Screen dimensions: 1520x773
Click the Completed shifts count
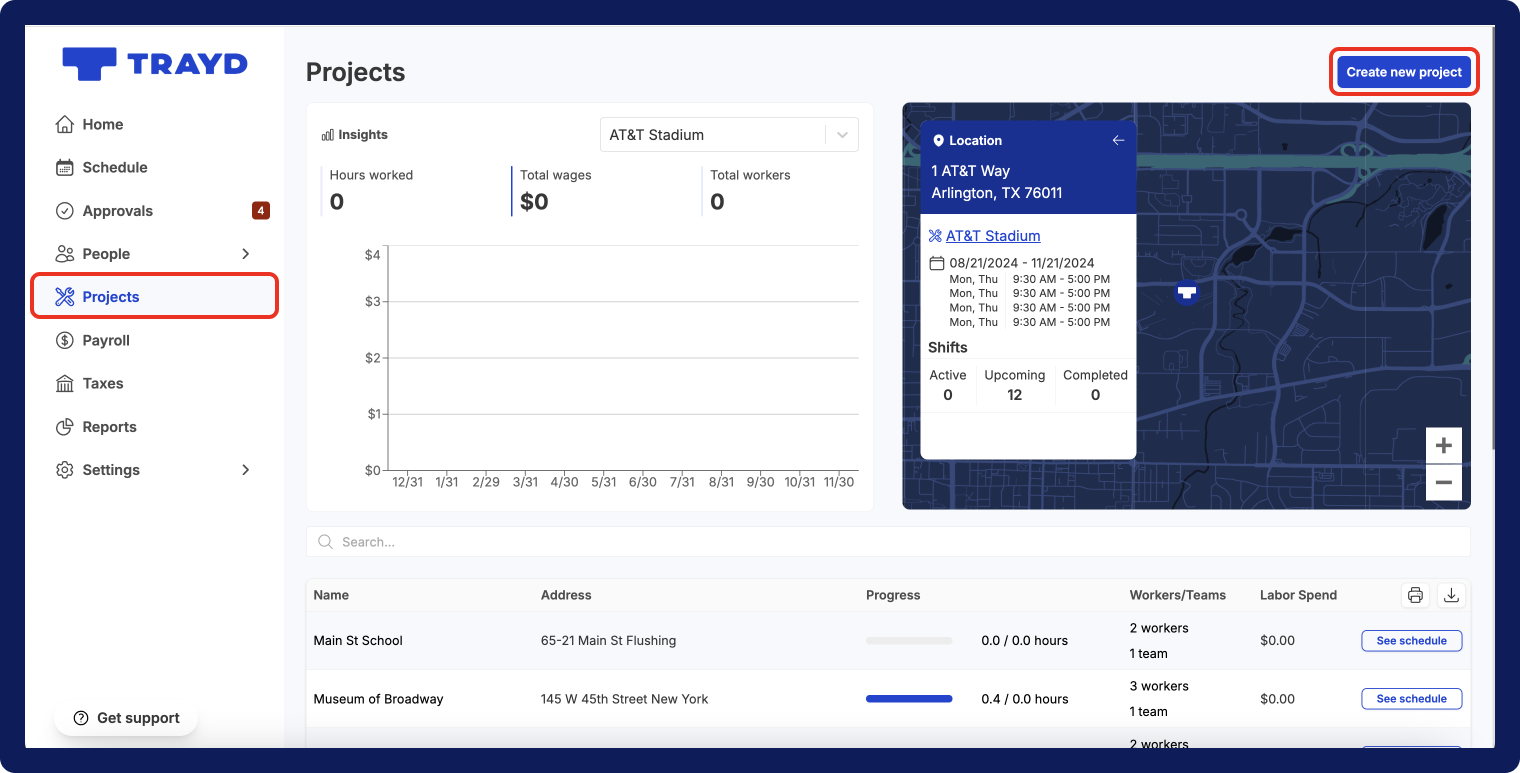click(1095, 395)
